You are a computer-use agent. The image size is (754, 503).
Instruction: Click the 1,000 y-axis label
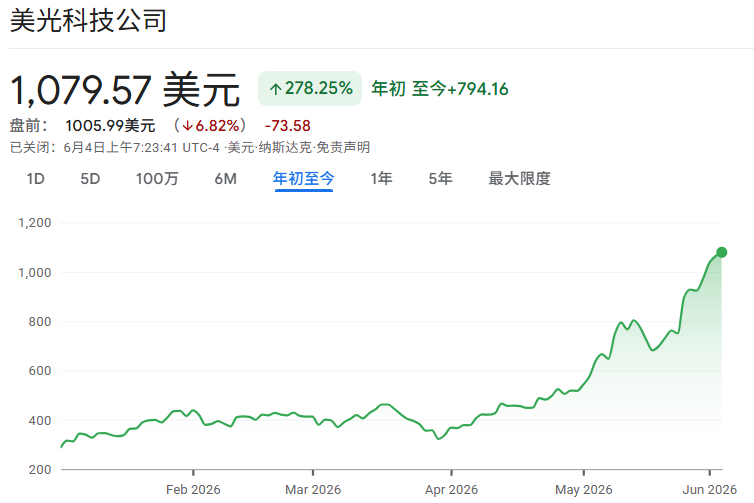pyautogui.click(x=35, y=273)
